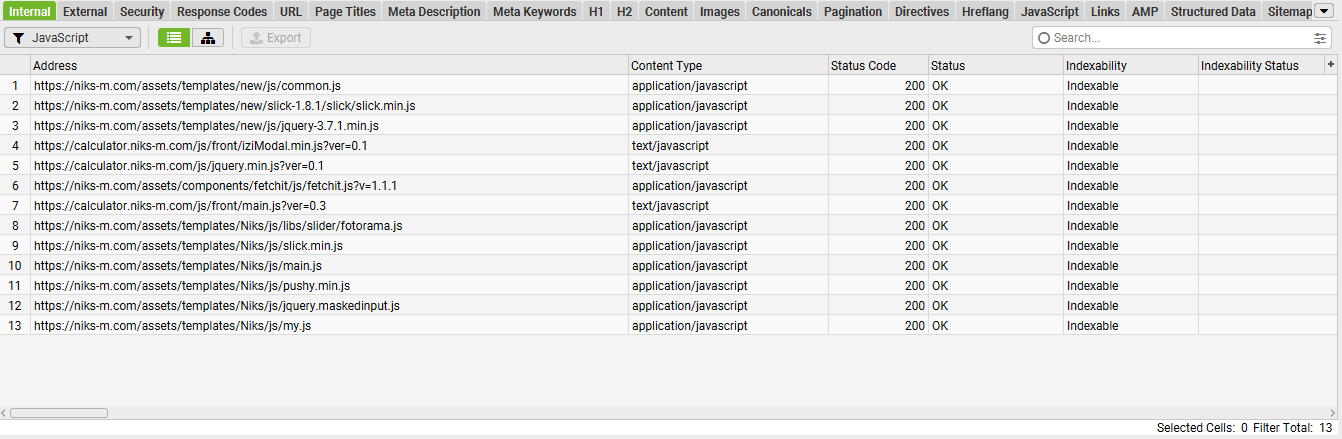1342x439 pixels.
Task: Click the search magnifier icon
Action: (x=1044, y=38)
